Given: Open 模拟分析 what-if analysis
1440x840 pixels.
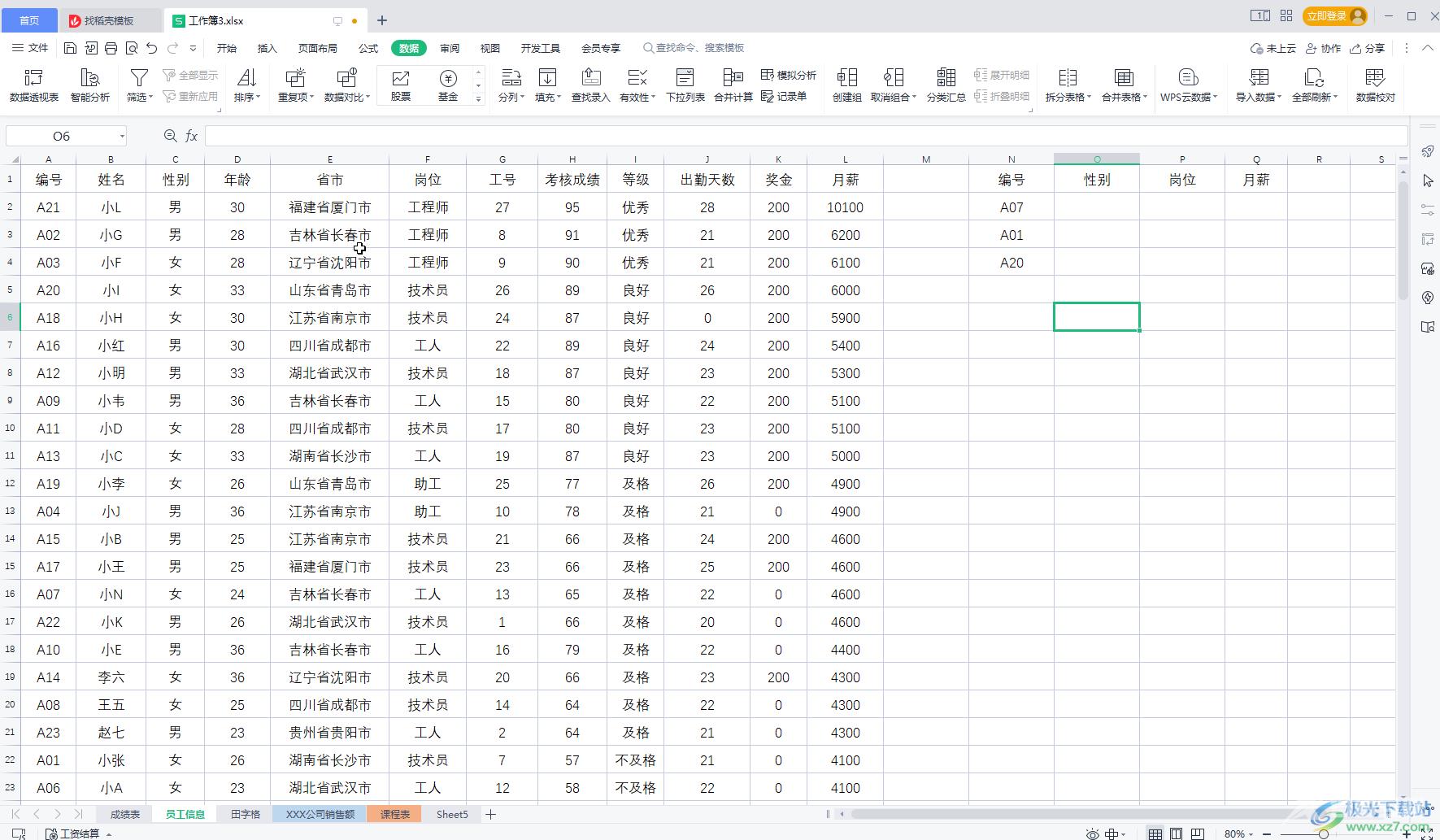Looking at the screenshot, I should point(789,75).
